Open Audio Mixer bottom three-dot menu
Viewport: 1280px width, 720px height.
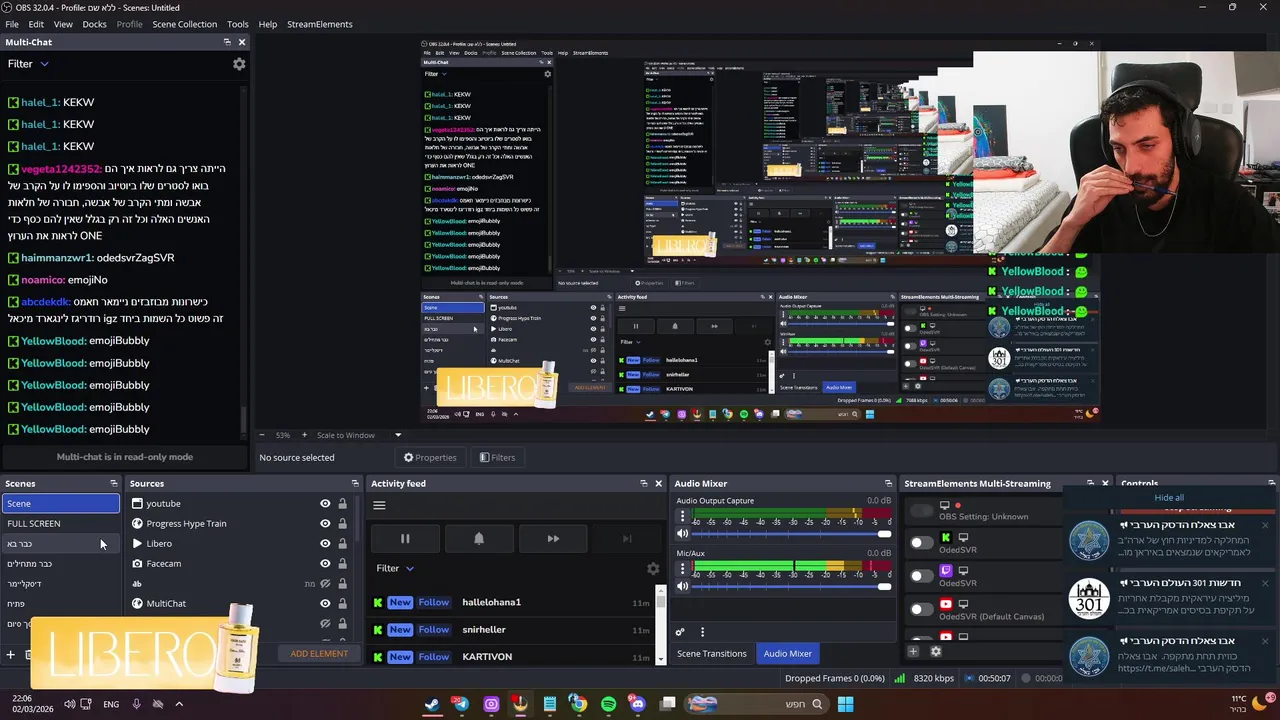[702, 632]
